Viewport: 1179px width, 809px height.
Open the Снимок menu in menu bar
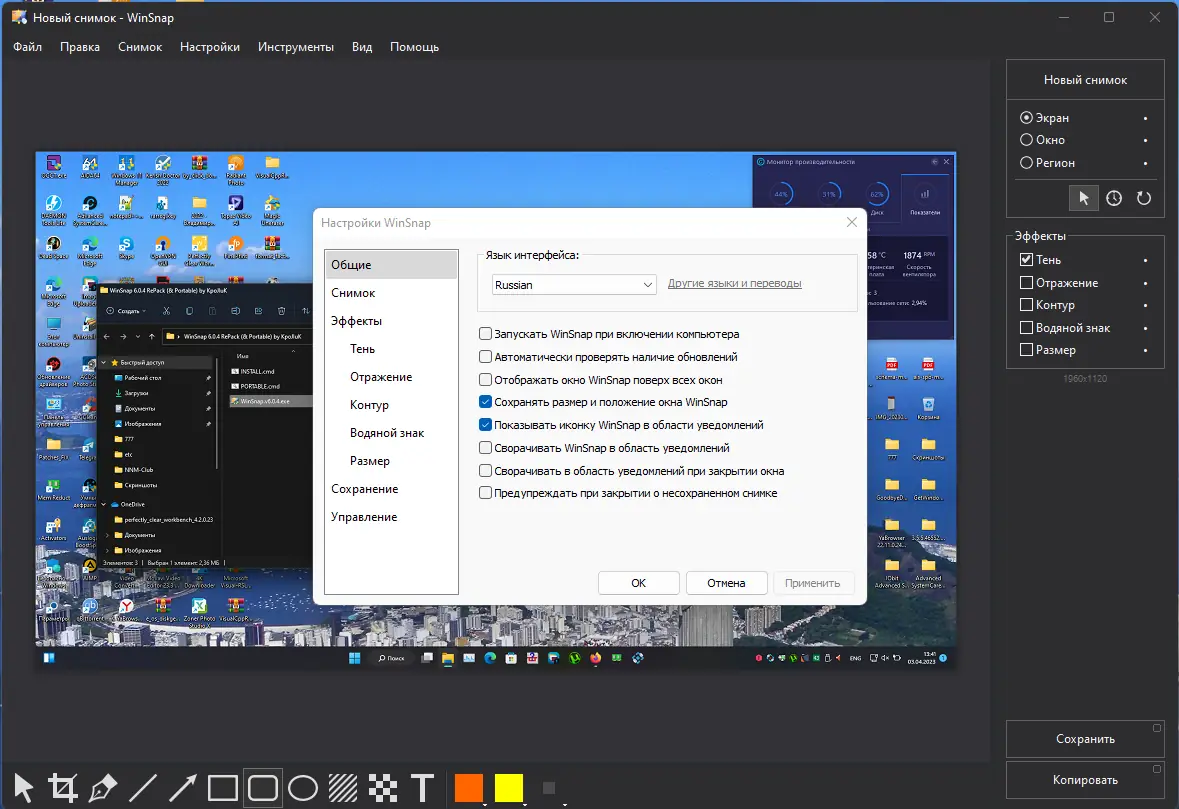point(140,47)
